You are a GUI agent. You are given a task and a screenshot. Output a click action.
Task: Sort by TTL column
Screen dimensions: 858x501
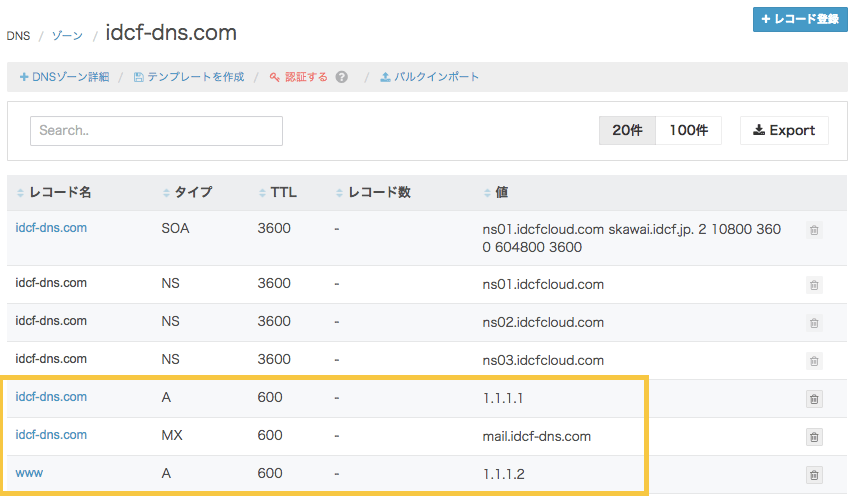click(277, 193)
